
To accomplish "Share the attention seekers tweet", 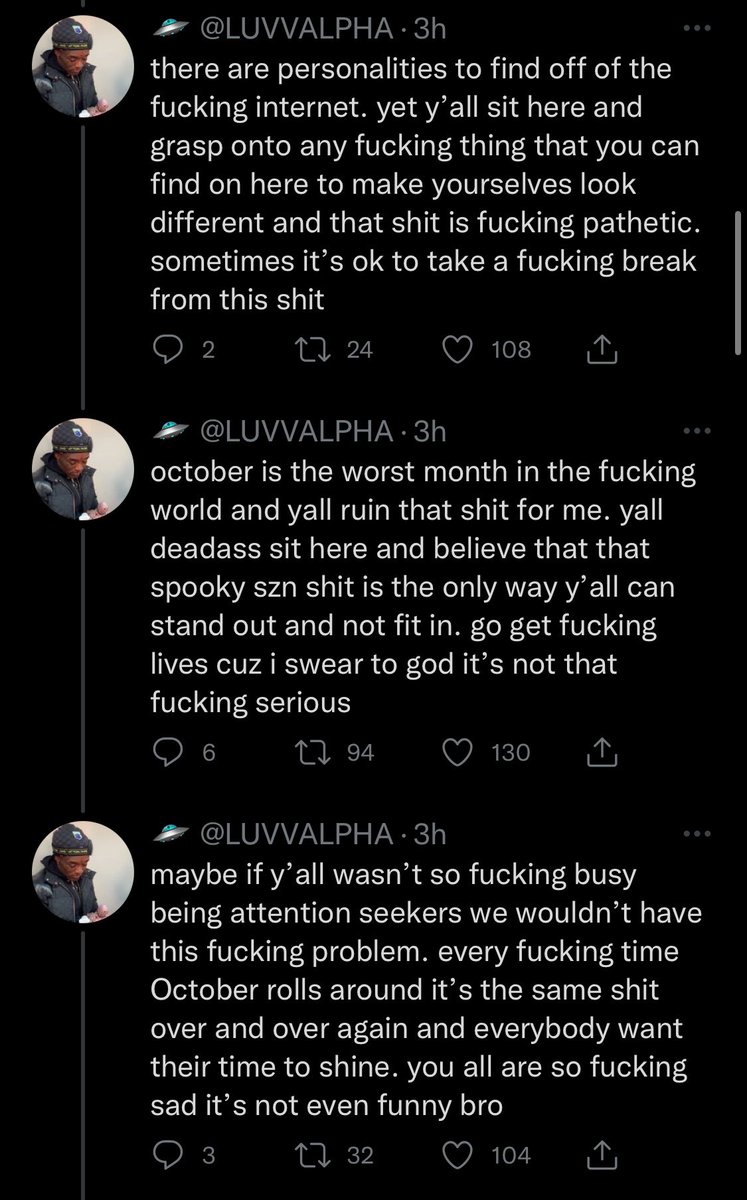I will click(x=600, y=1155).
